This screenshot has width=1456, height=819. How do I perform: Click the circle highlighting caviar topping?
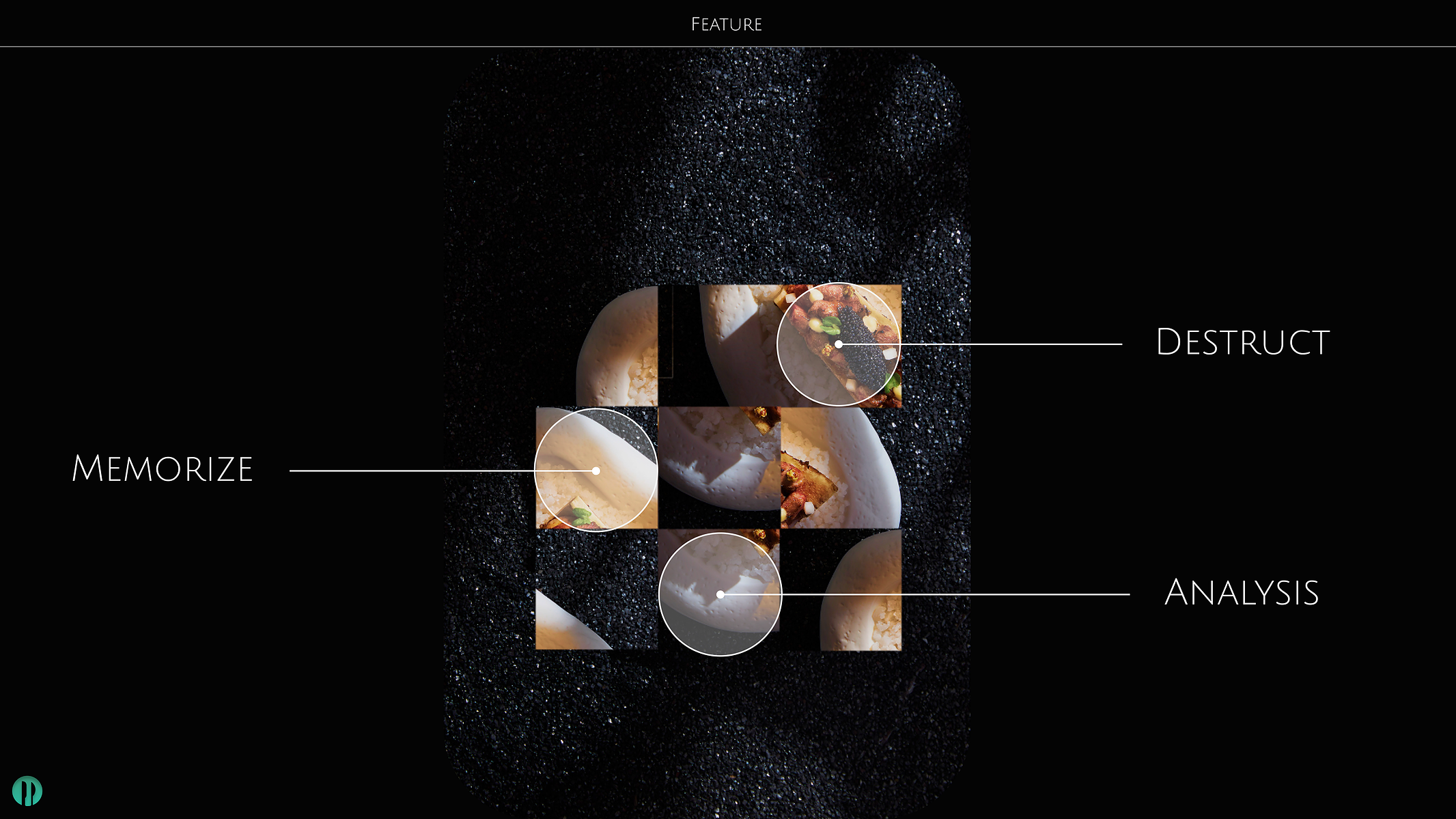839,344
